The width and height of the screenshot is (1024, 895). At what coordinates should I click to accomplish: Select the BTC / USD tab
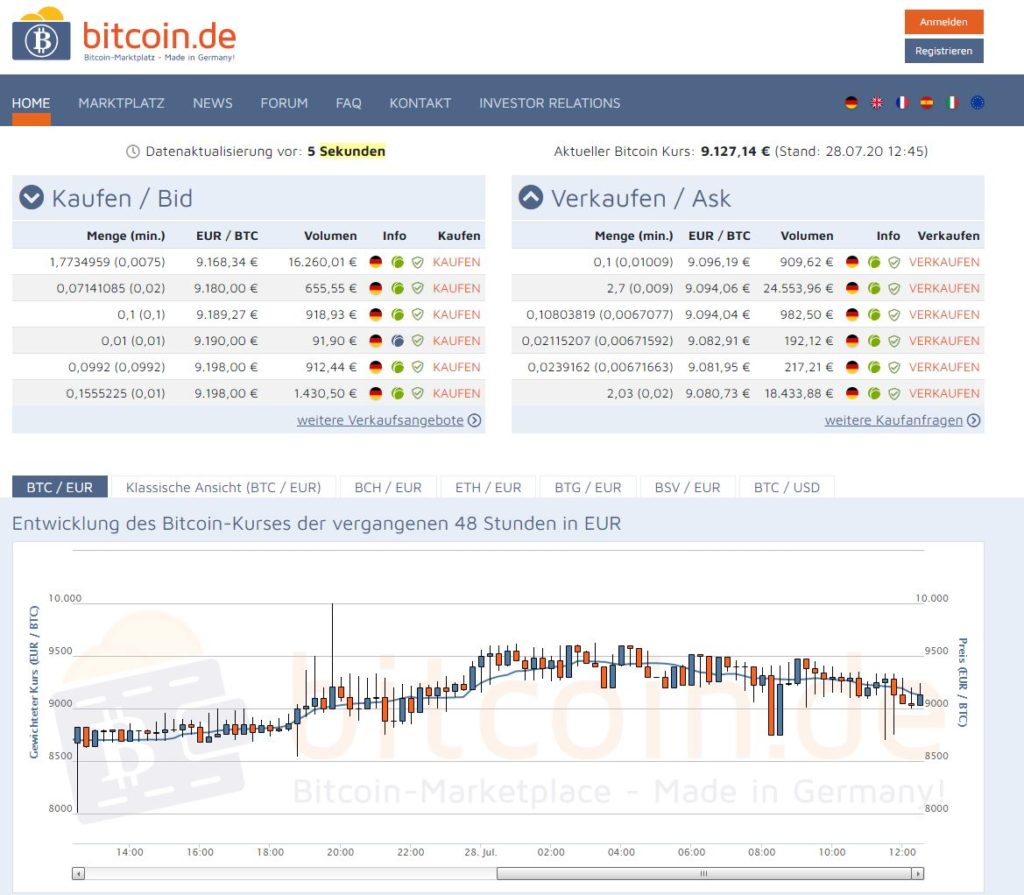pos(787,487)
